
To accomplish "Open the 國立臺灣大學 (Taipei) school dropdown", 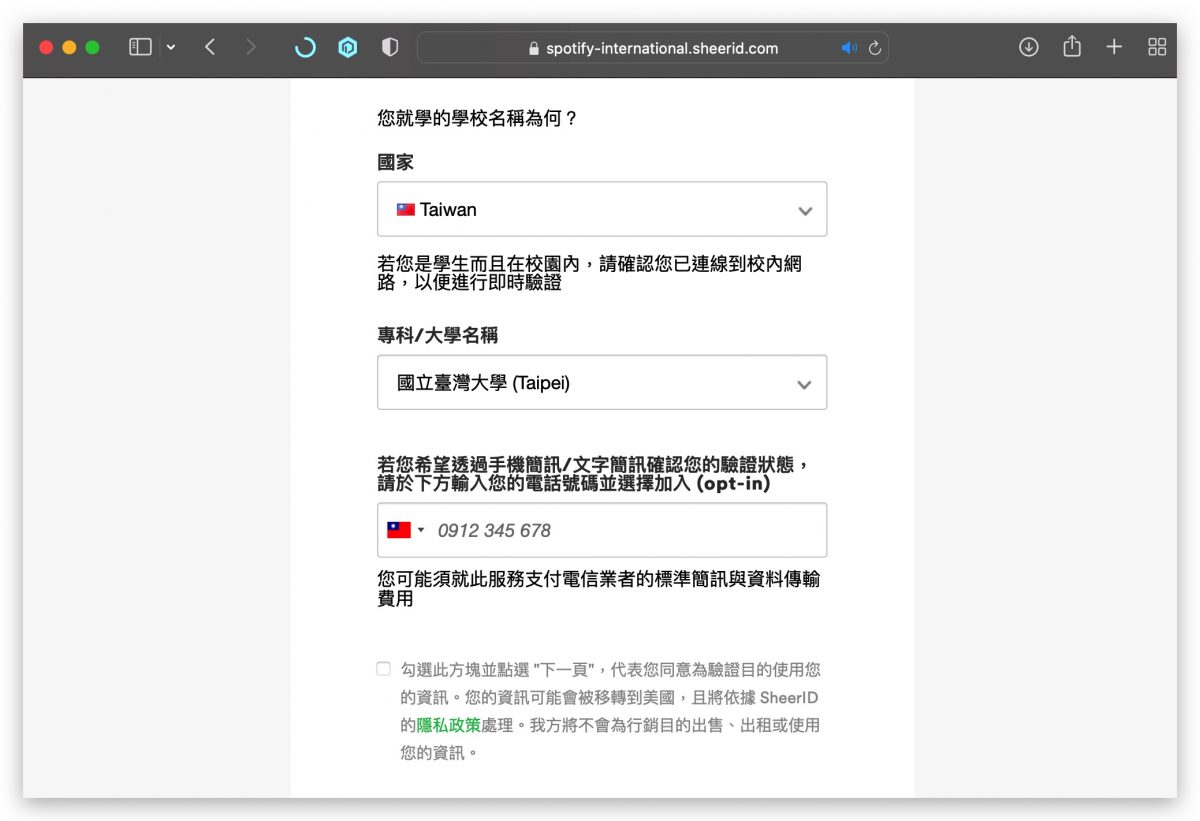I will (602, 382).
